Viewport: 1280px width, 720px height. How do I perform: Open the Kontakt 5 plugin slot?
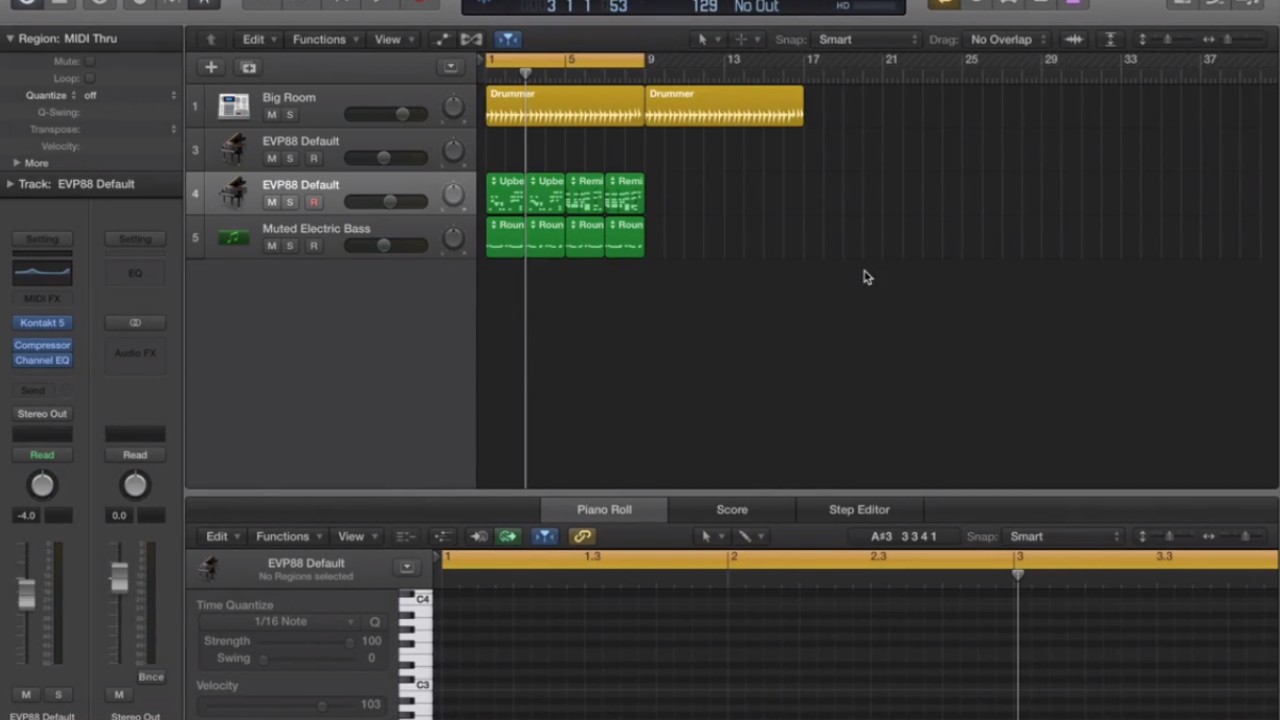coord(42,322)
